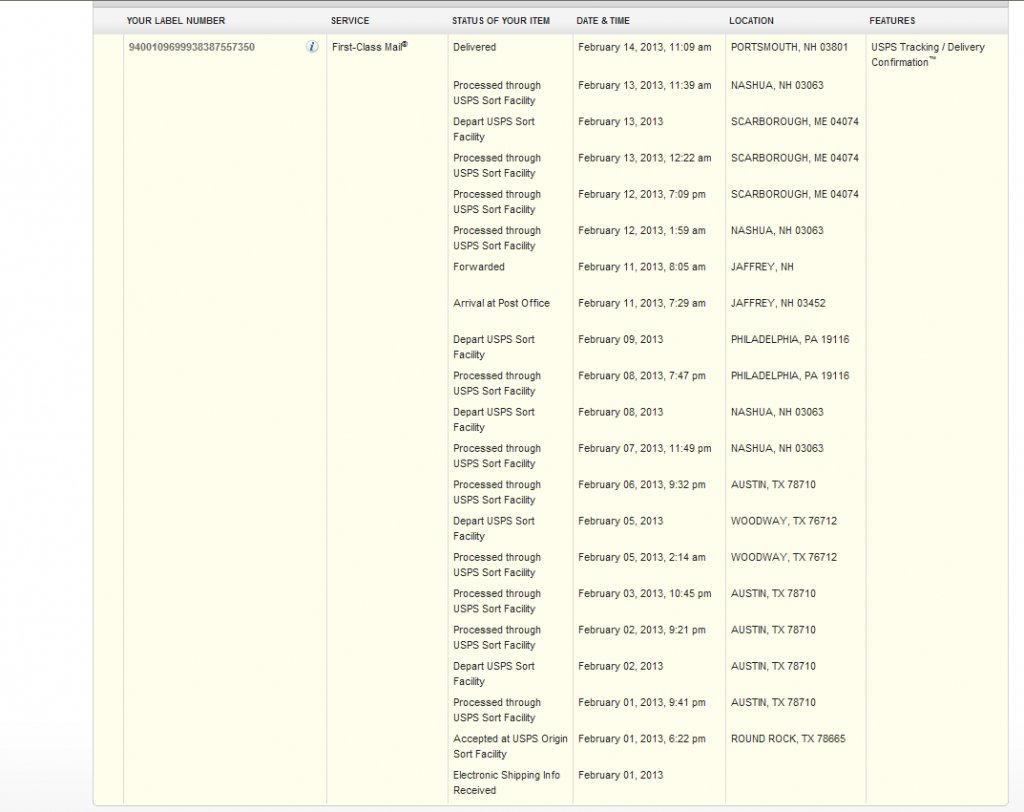Image resolution: width=1024 pixels, height=812 pixels.
Task: Click the FEATURES column header
Action: (893, 21)
